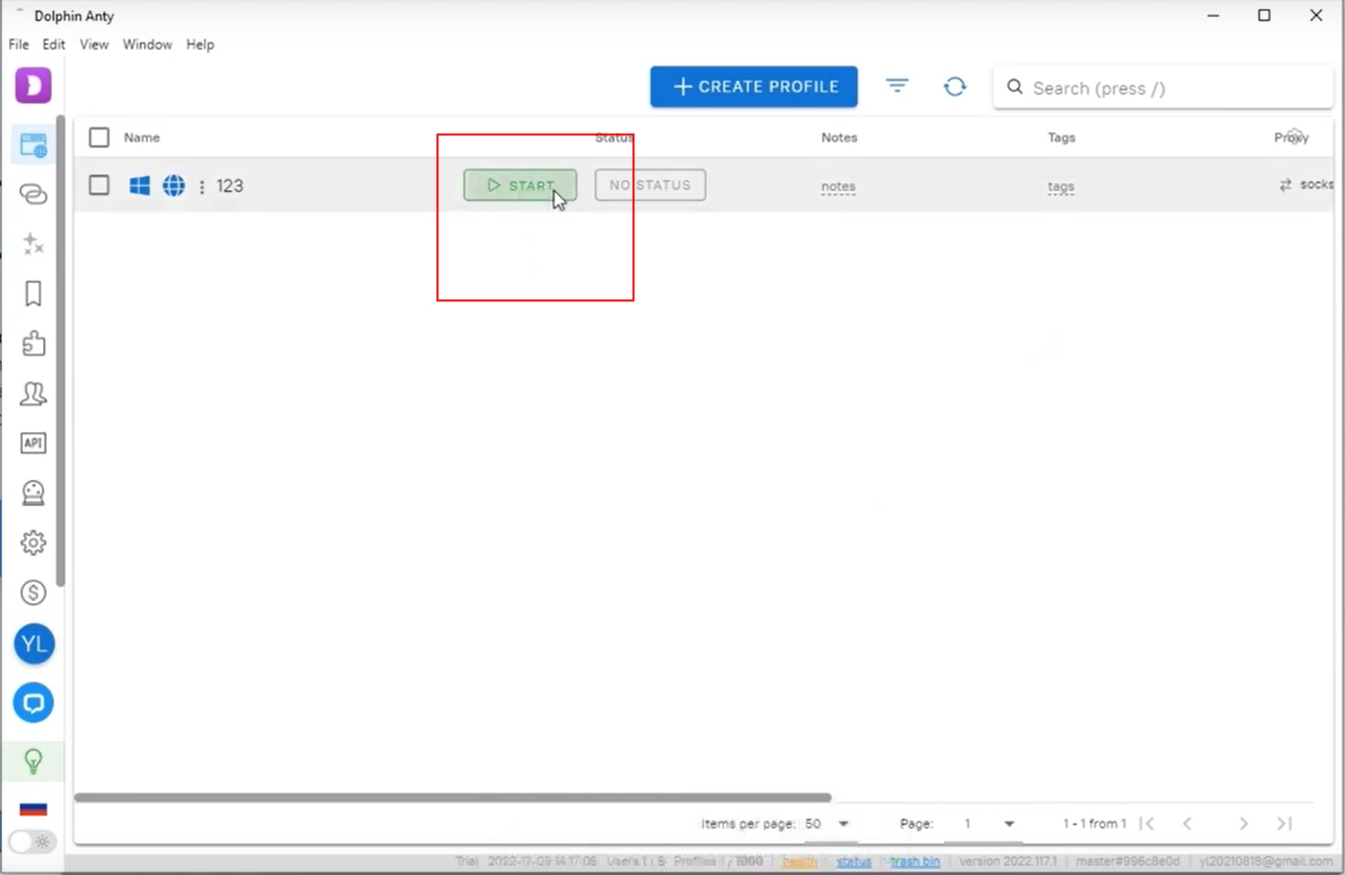Screen dimensions: 1345x875
Task: Start the 123 browser profile
Action: click(520, 185)
